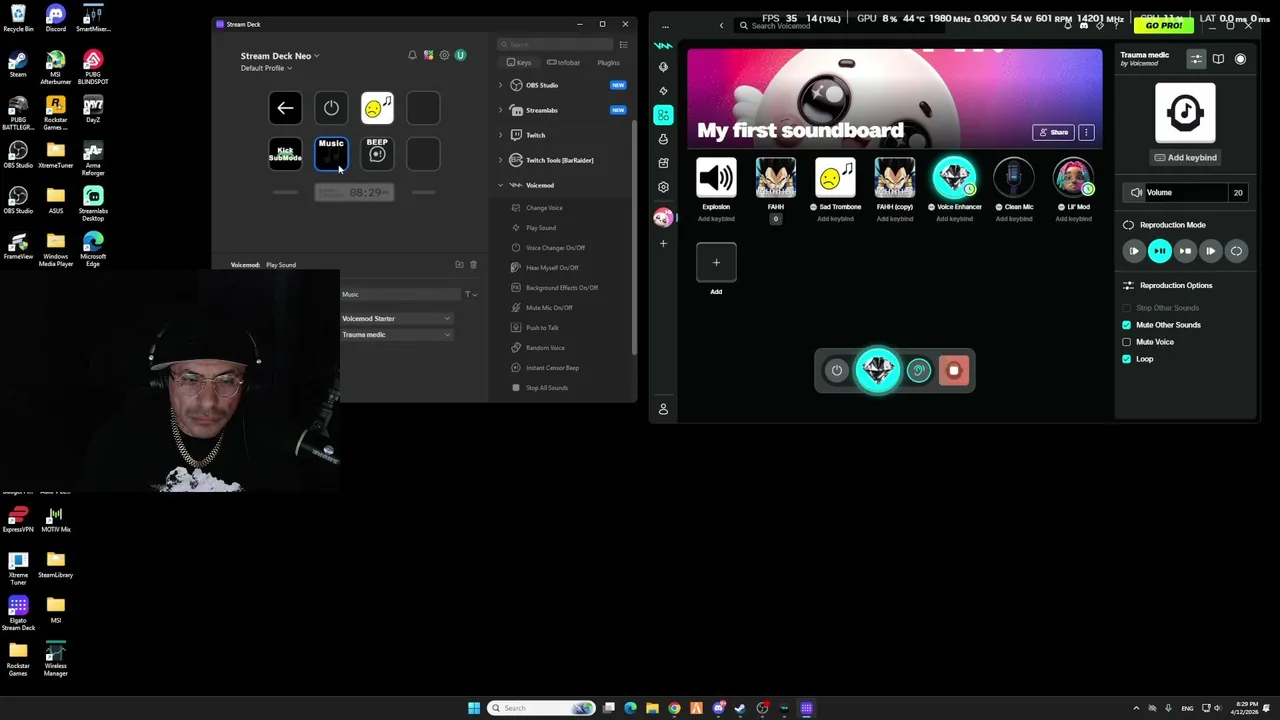The width and height of the screenshot is (1280, 720).
Task: Open the Trauma medic sound dropdown
Action: [x=397, y=335]
